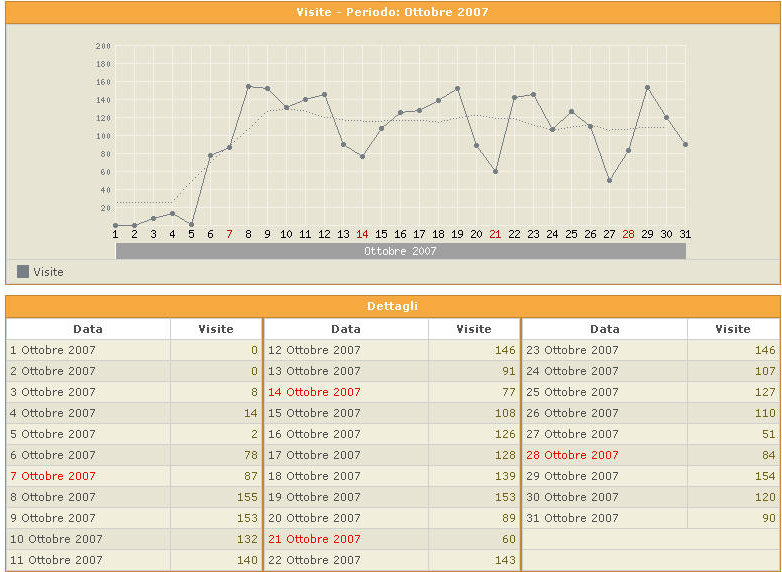Click day 14 red label on chart axis
Image resolution: width=782 pixels, height=572 pixels.
362,234
